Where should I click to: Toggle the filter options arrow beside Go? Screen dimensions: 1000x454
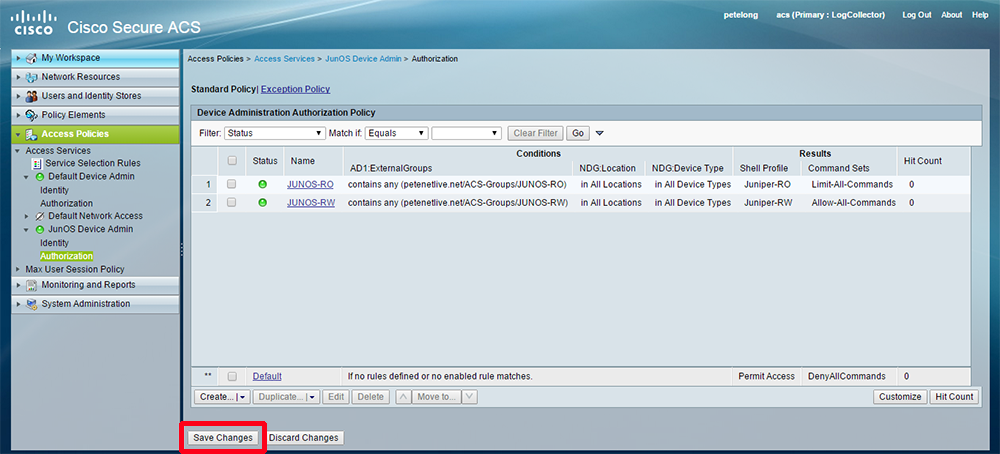(x=599, y=133)
